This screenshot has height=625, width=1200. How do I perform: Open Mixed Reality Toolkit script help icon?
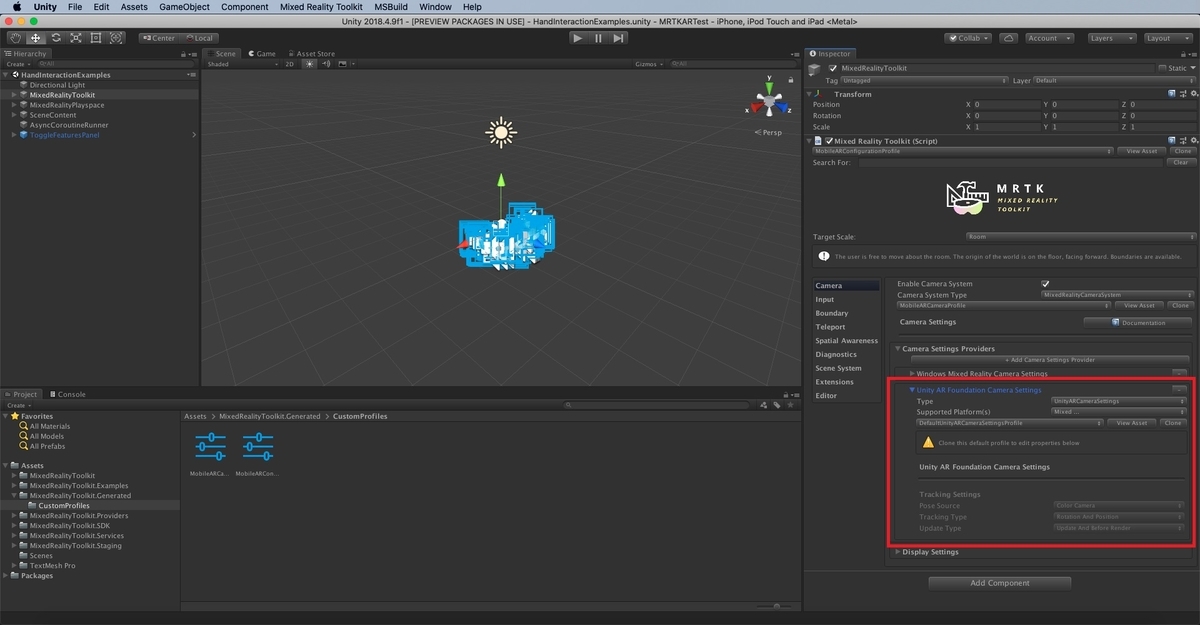1172,141
